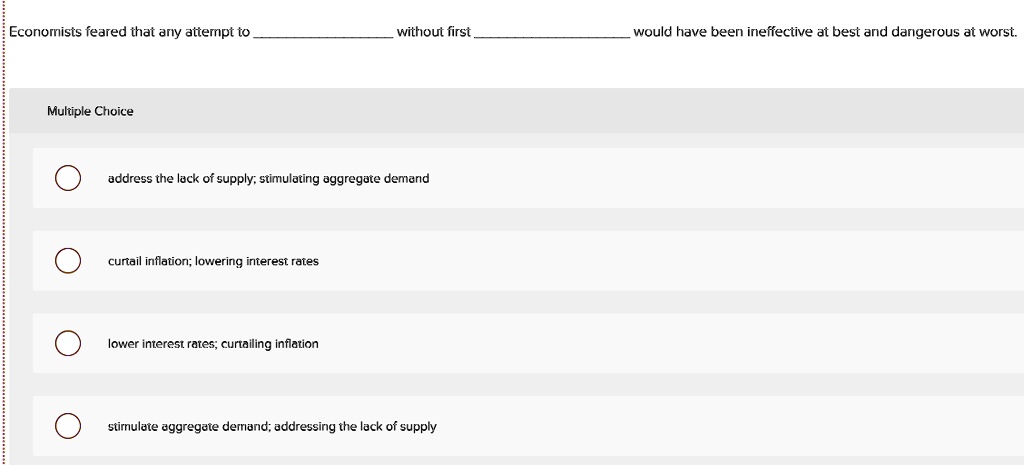Click second blank after 'without first'
The width and height of the screenshot is (1024, 465).
point(552,33)
